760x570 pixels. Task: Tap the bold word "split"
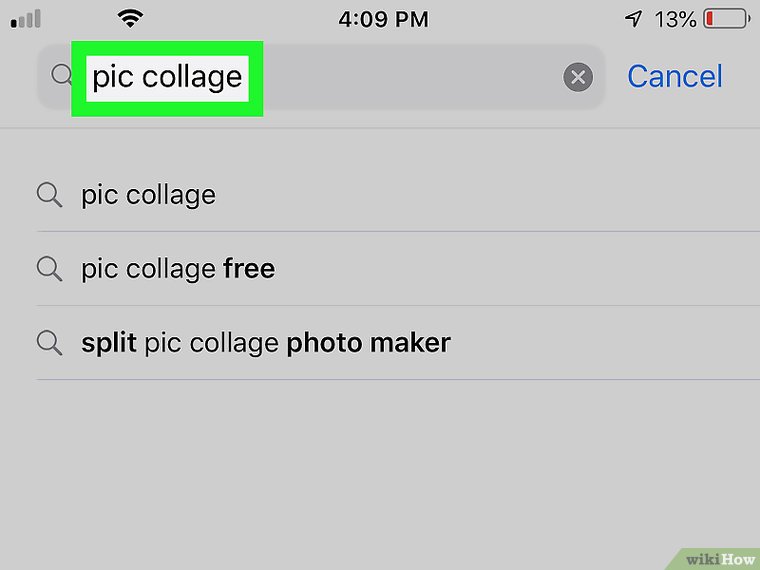[109, 343]
